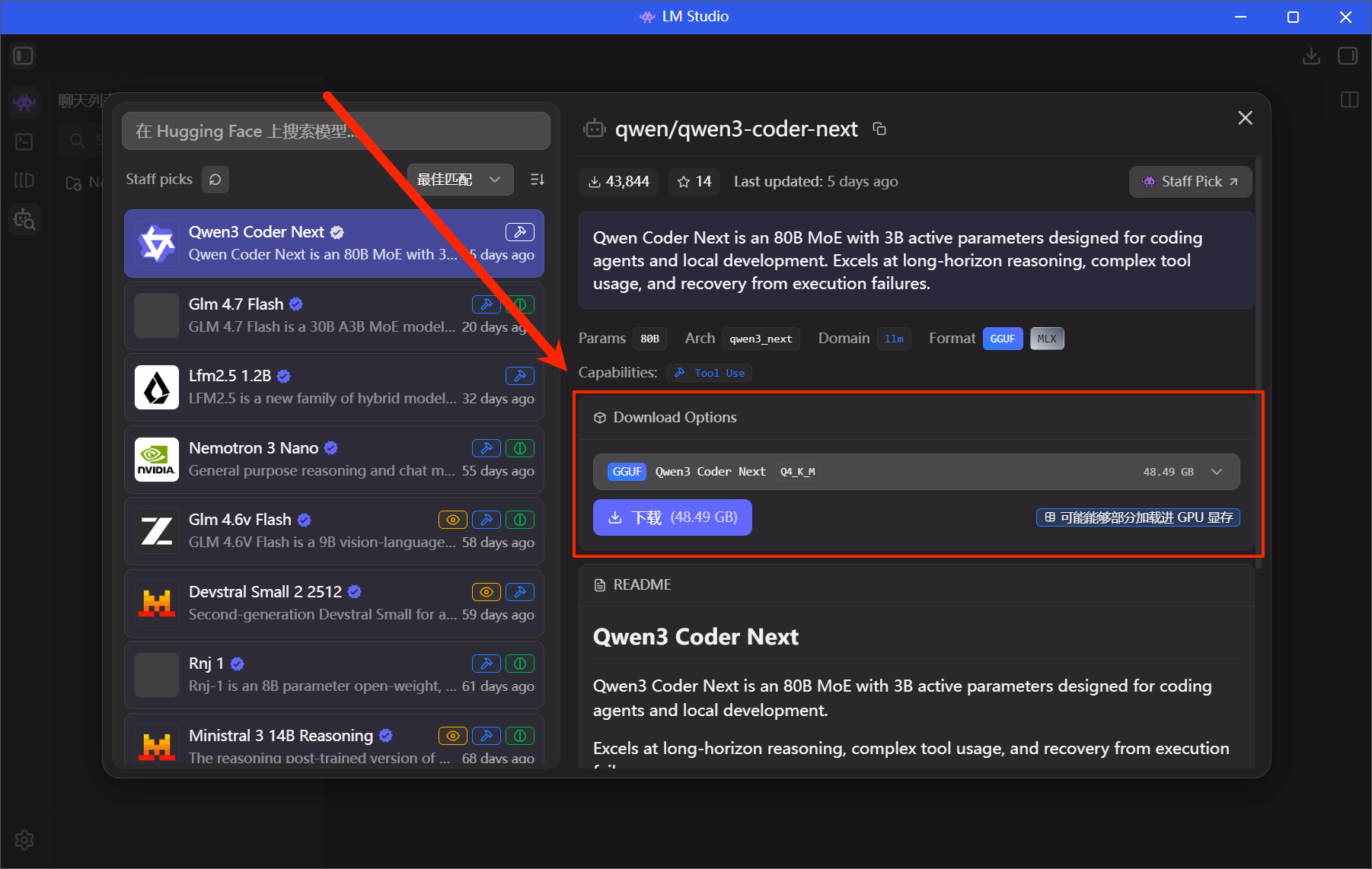Toggle the left sidebar panel icon
Image resolution: width=1372 pixels, height=869 pixels.
[24, 56]
